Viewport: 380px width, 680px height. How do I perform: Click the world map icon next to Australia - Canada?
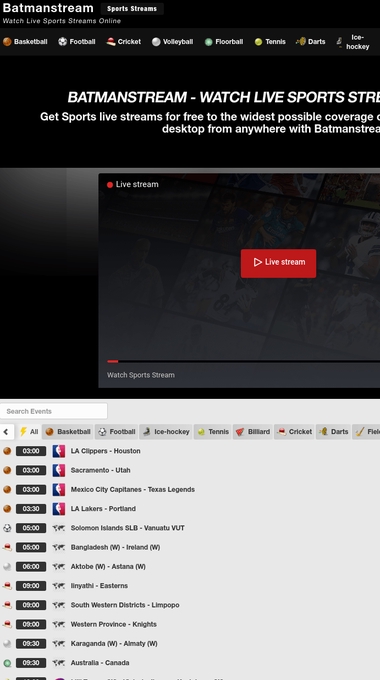tap(59, 663)
